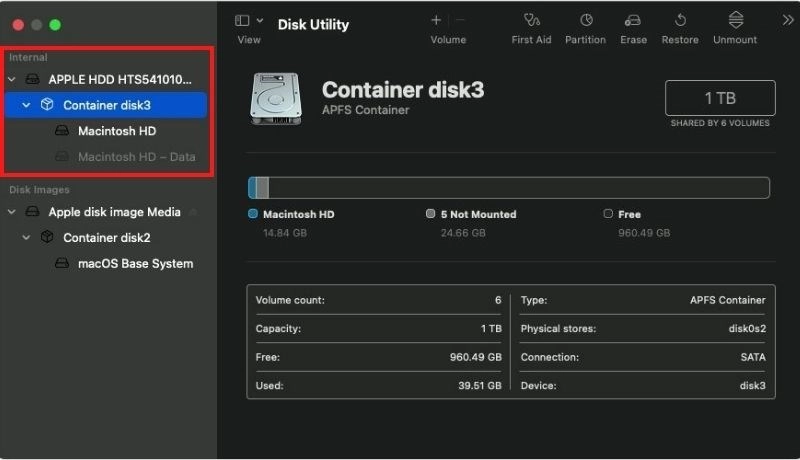800x460 pixels.
Task: Click the blue Macintosh HD legend swatch
Action: [x=253, y=214]
